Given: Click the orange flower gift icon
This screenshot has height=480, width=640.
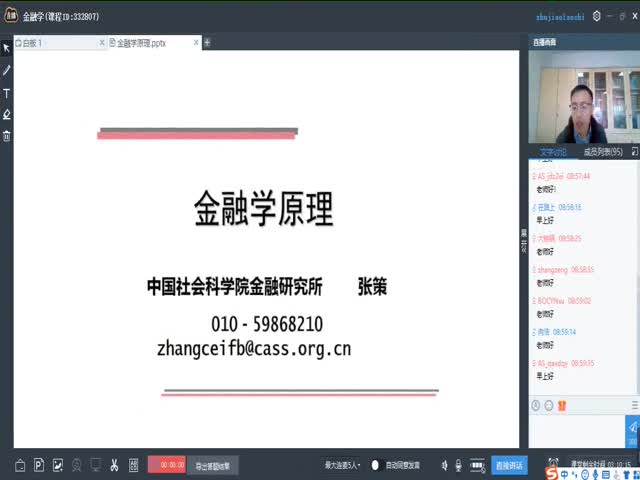Looking at the screenshot, I should pos(562,405).
